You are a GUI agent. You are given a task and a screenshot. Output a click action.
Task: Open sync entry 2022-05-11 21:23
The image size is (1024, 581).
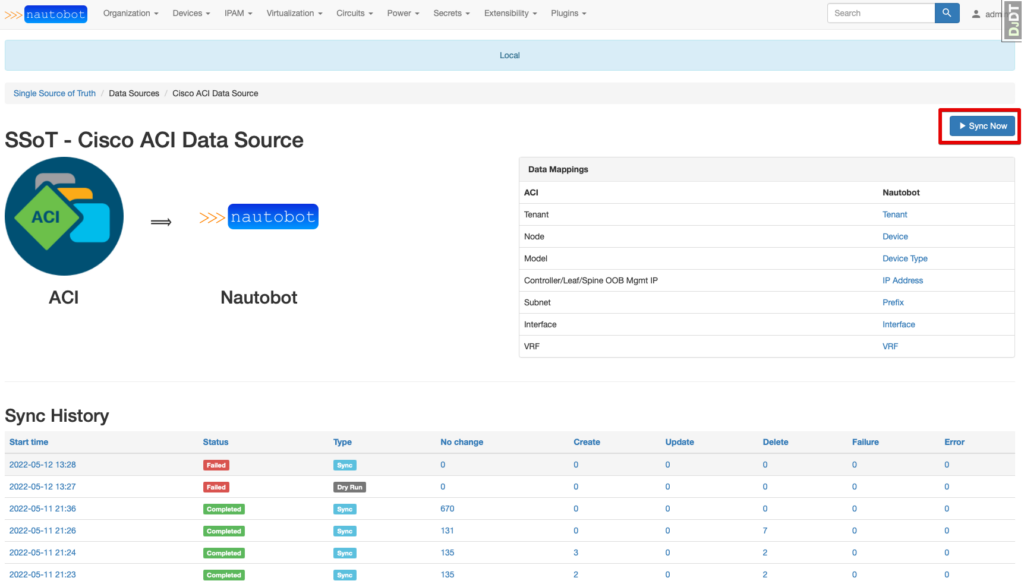point(42,574)
